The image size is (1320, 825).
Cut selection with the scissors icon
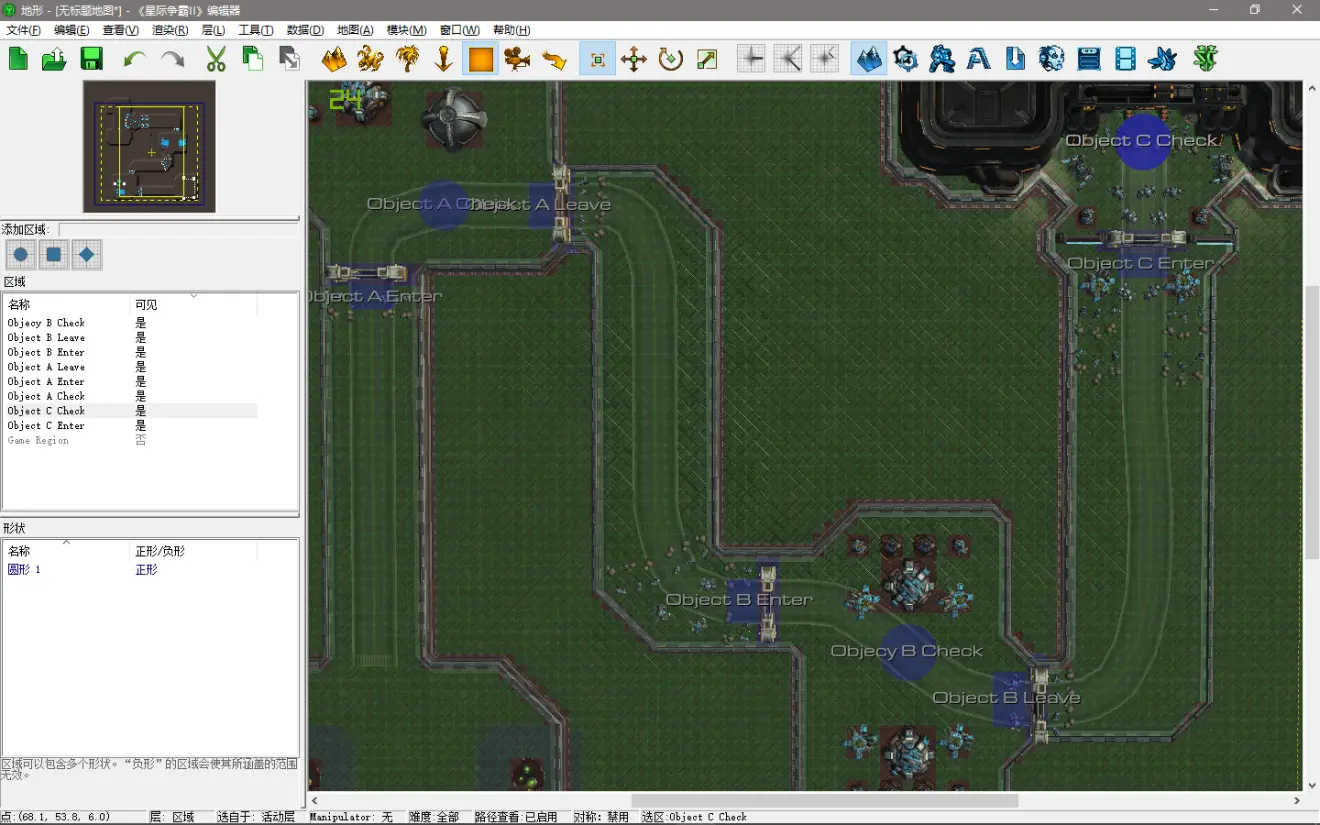pyautogui.click(x=216, y=59)
